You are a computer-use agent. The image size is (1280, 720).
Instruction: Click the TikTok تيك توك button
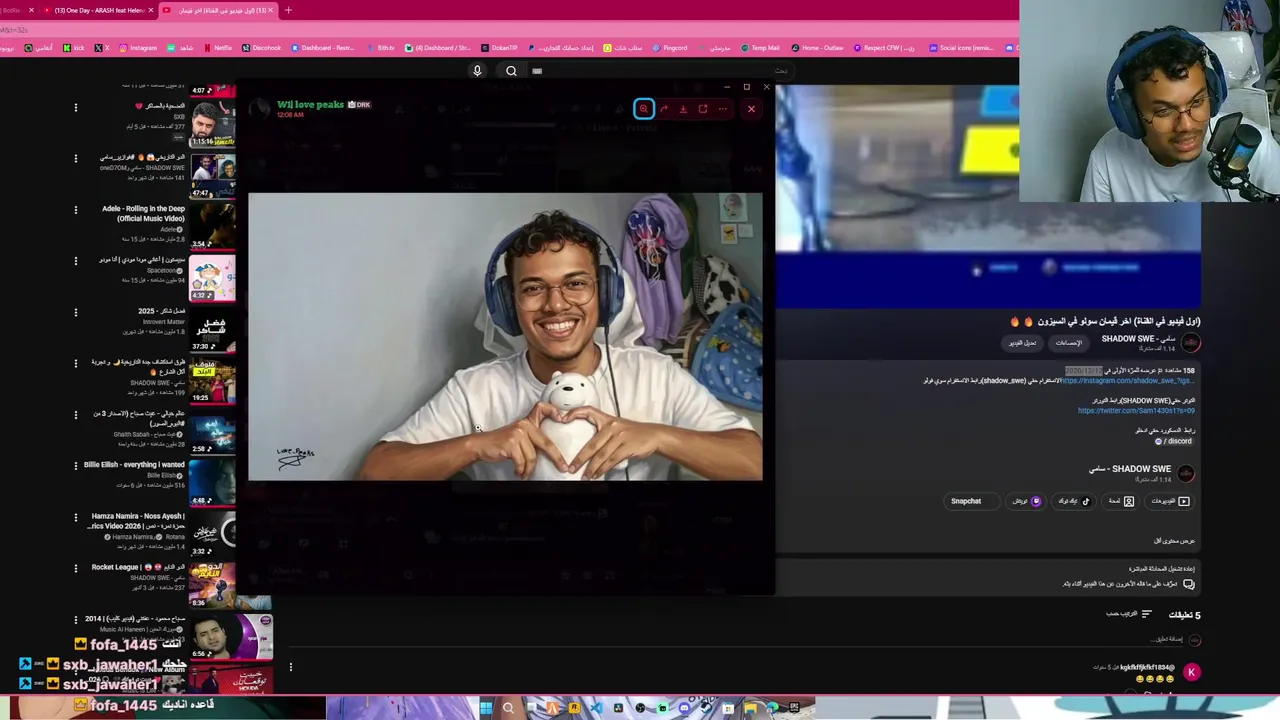coord(1074,501)
